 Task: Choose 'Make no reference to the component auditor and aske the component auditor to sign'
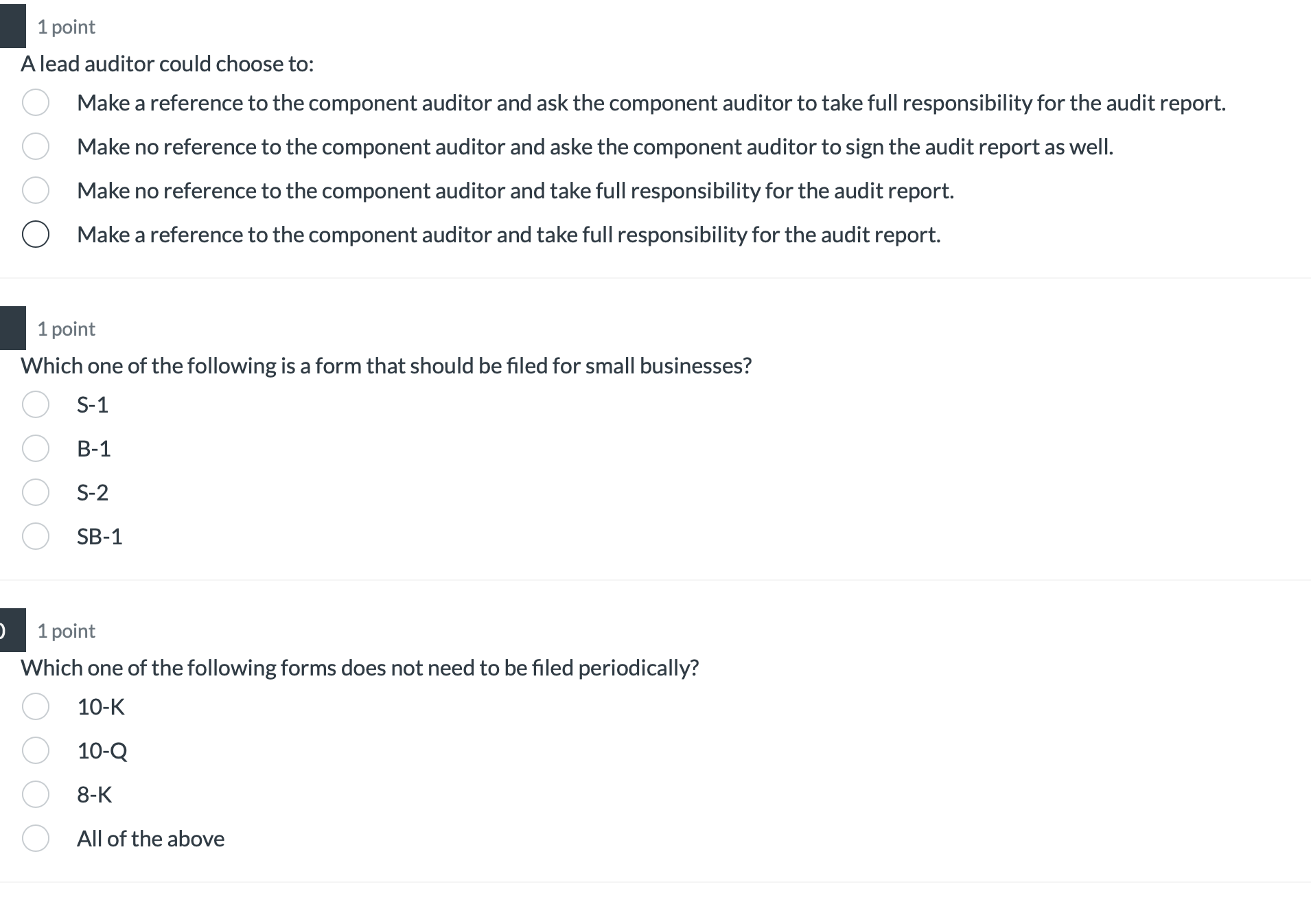(x=35, y=146)
